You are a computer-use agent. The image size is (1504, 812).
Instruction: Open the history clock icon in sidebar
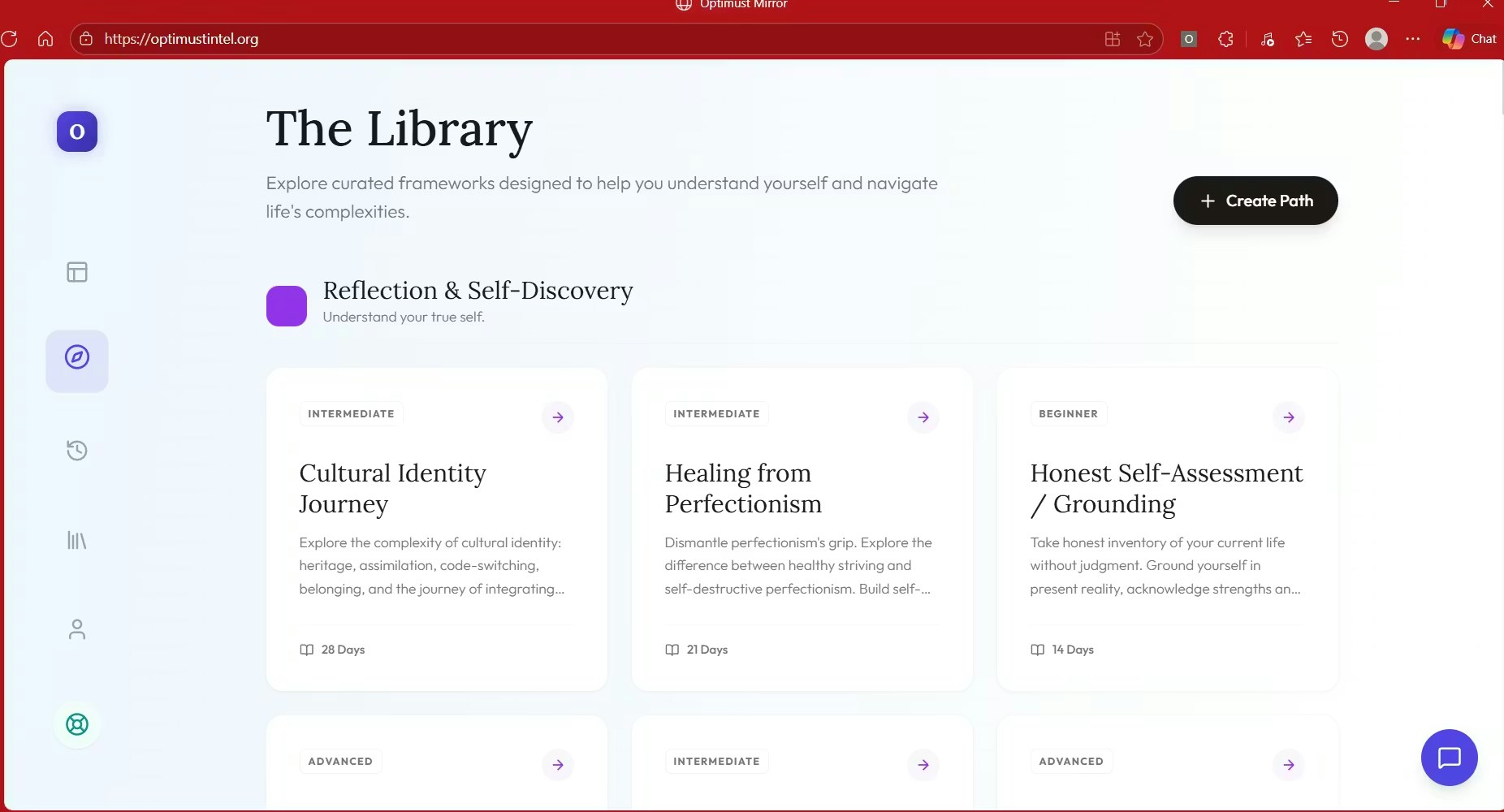77,451
